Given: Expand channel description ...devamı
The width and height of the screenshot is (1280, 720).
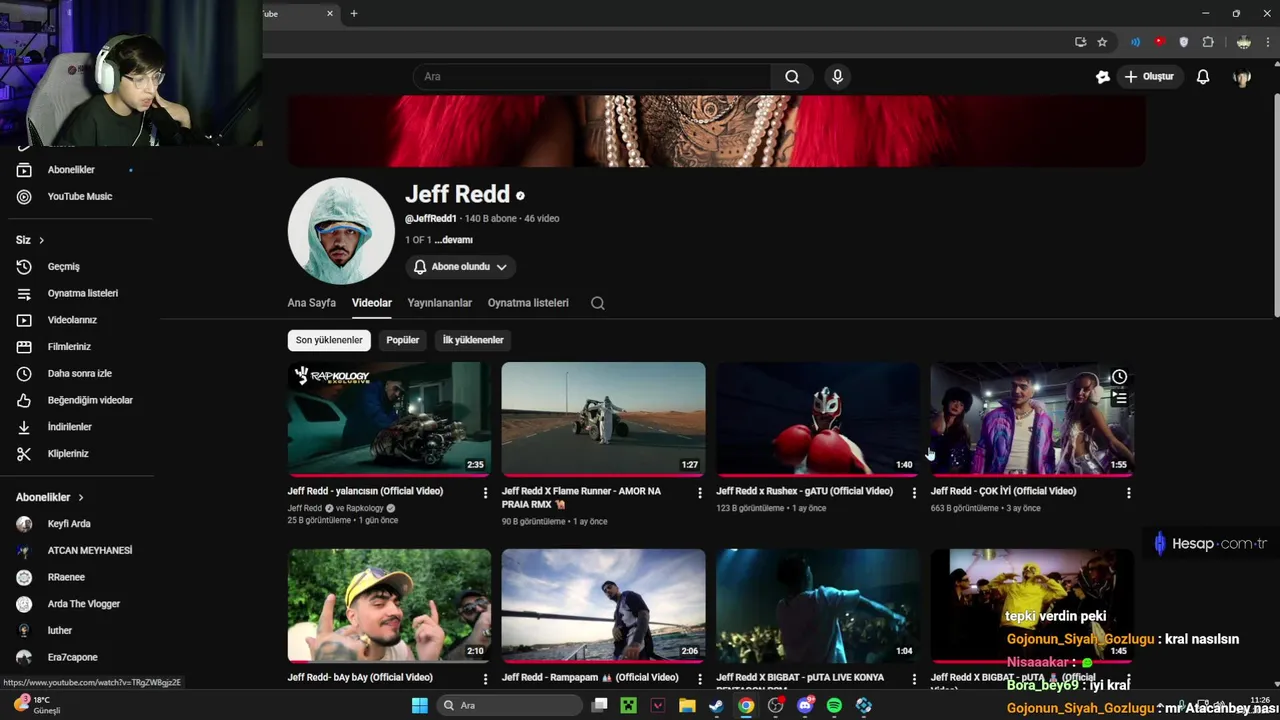Looking at the screenshot, I should [x=454, y=240].
